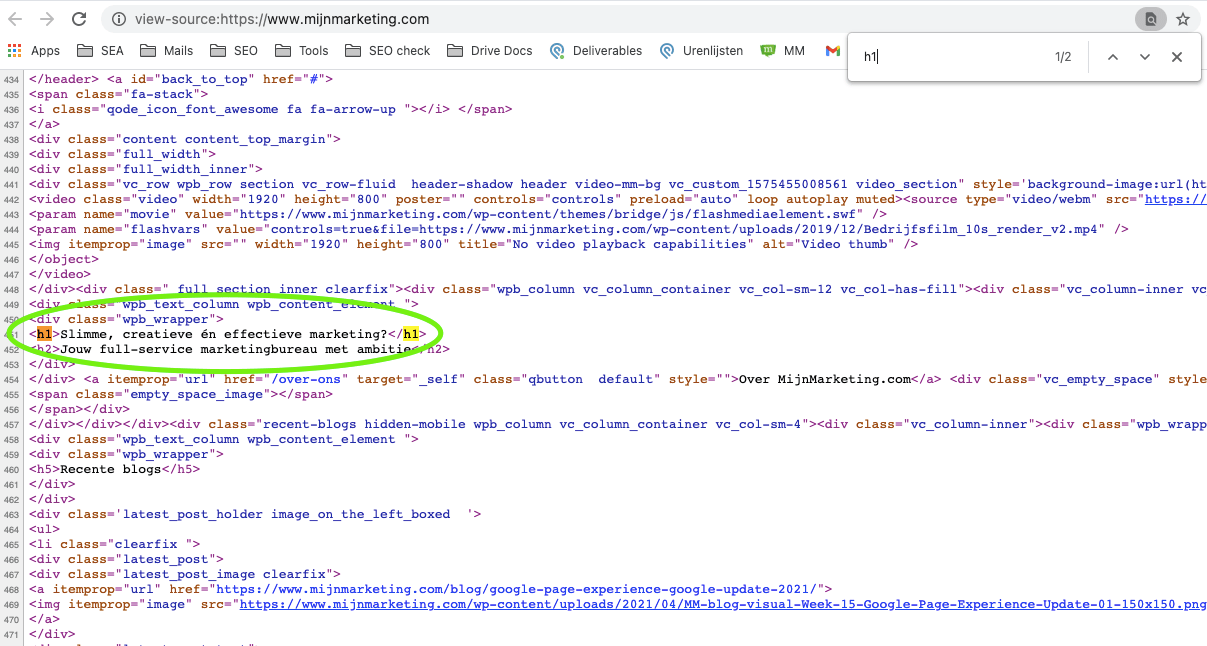Reload the page with the refresh icon
The height and width of the screenshot is (646, 1207).
pyautogui.click(x=79, y=19)
